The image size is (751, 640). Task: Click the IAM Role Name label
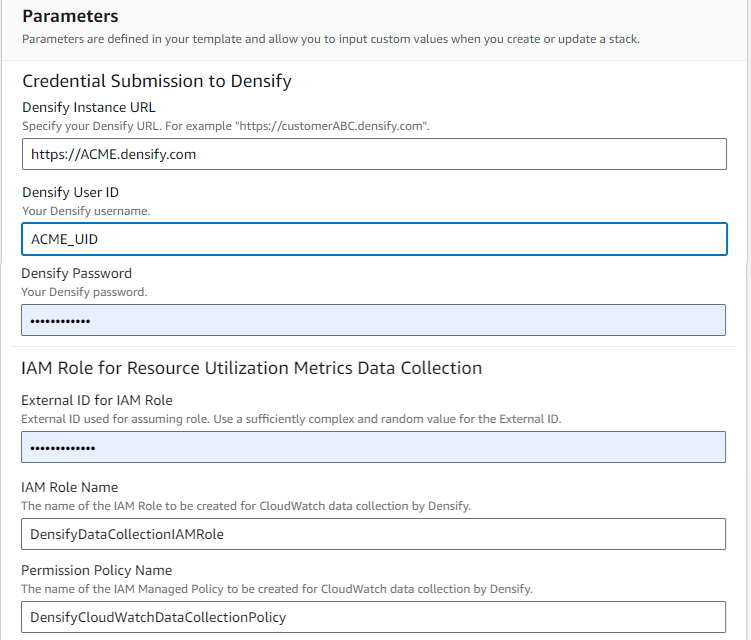pos(70,487)
